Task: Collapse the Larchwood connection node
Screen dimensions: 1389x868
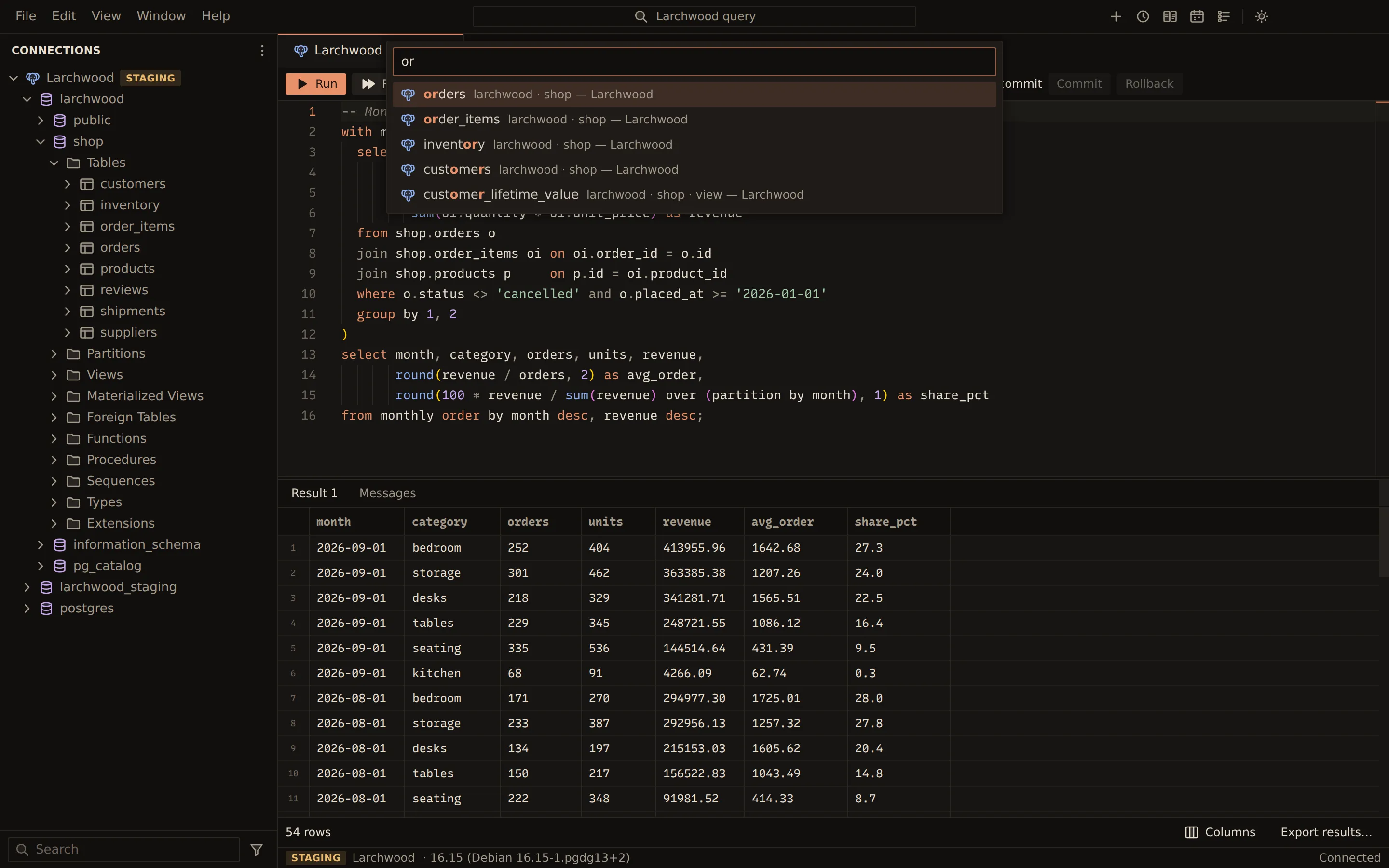Action: point(14,78)
